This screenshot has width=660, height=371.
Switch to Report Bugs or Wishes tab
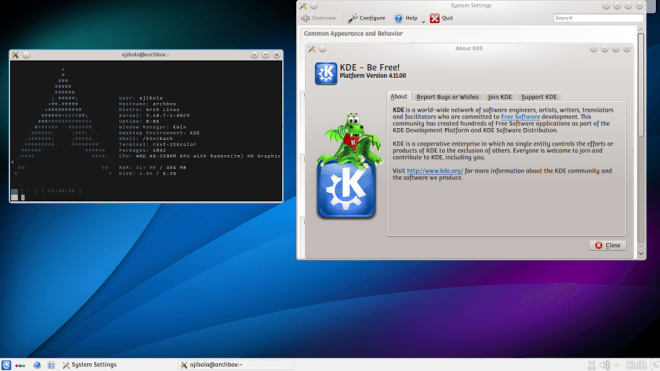[447, 97]
